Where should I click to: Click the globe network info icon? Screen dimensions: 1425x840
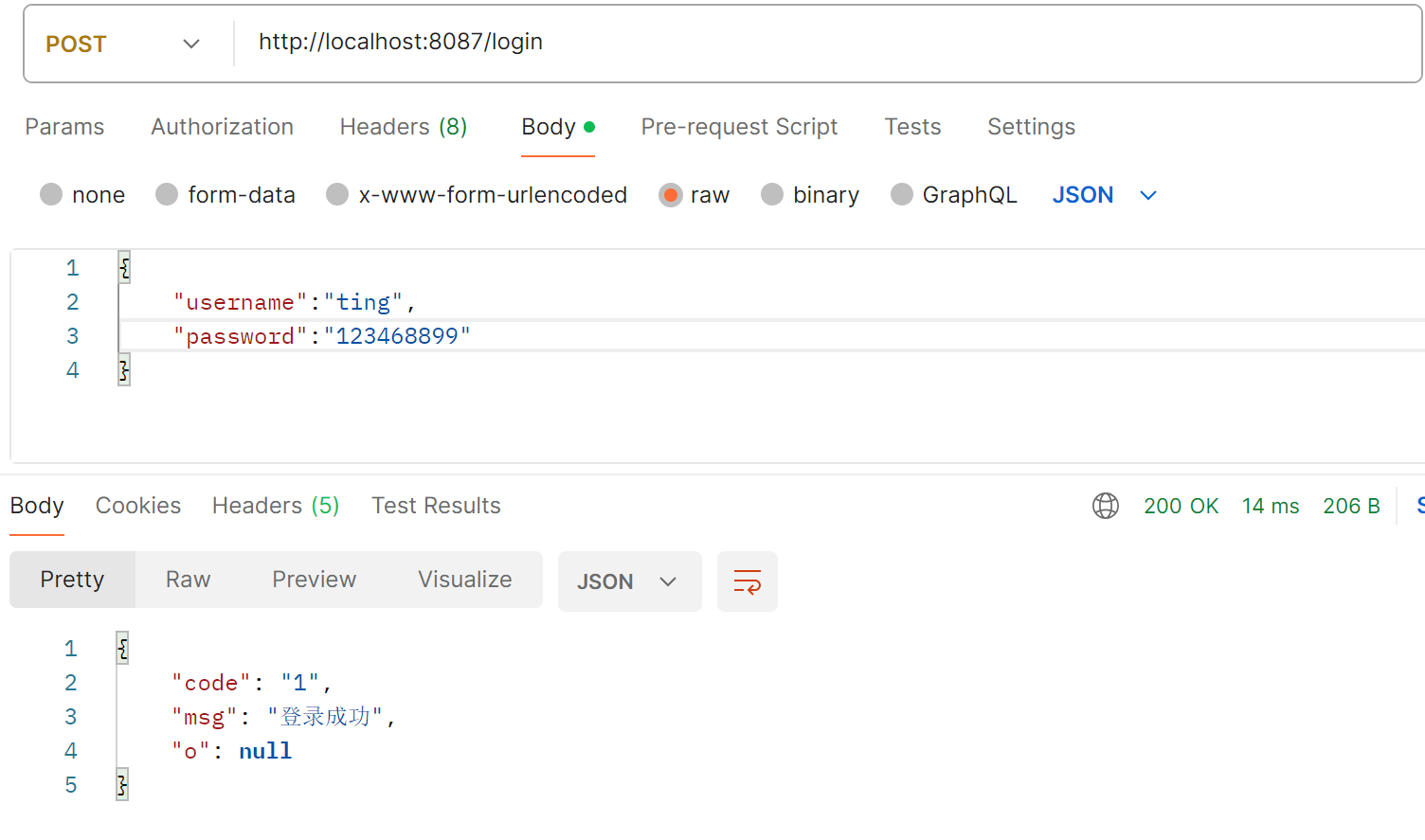1106,506
